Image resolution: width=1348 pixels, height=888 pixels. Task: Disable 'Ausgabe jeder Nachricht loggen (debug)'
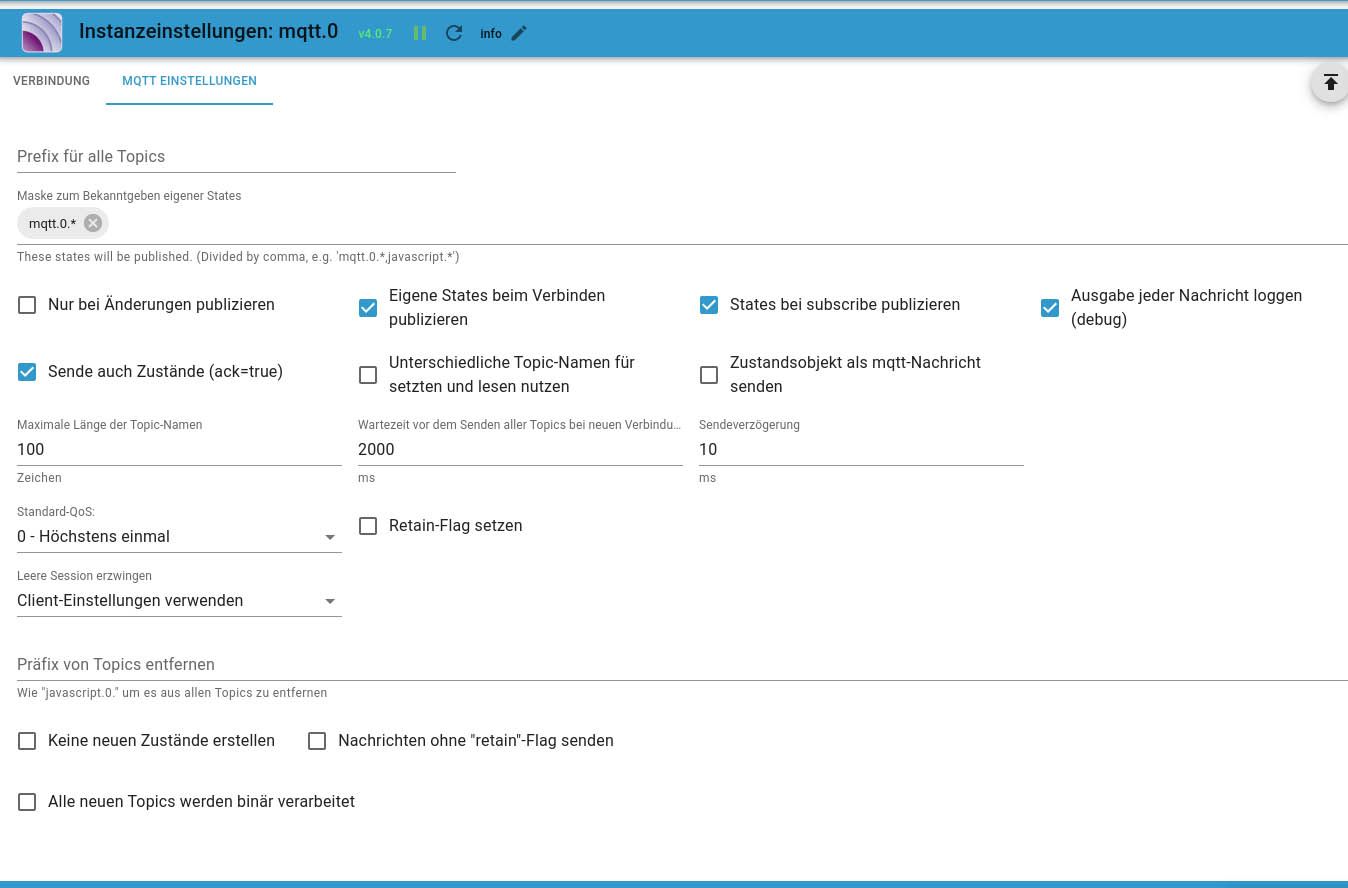pos(1050,307)
